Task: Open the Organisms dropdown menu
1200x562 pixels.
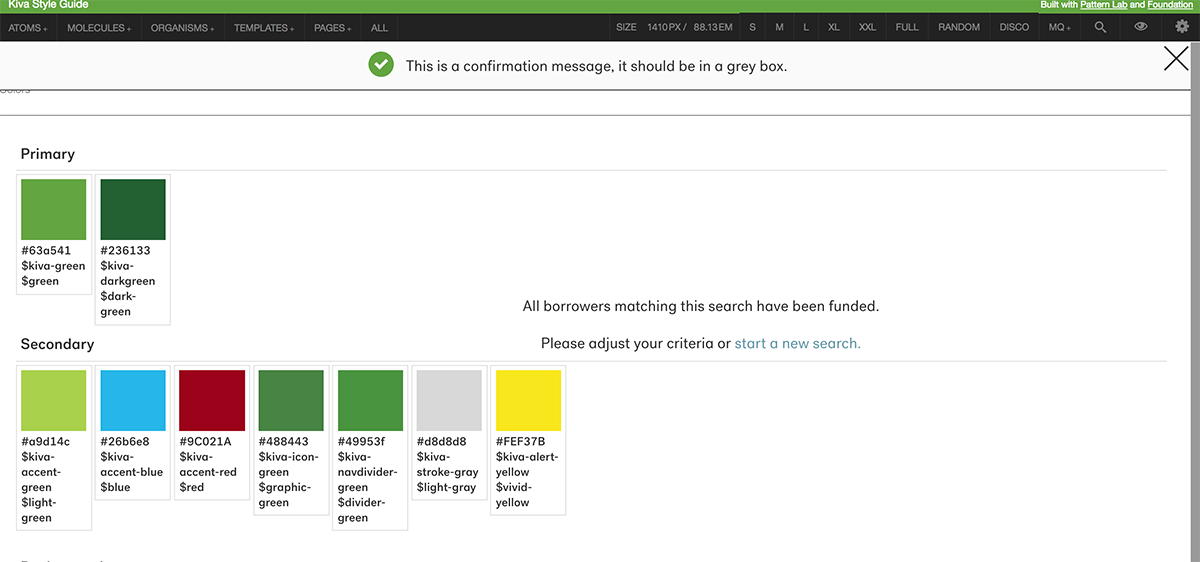Action: tap(182, 28)
